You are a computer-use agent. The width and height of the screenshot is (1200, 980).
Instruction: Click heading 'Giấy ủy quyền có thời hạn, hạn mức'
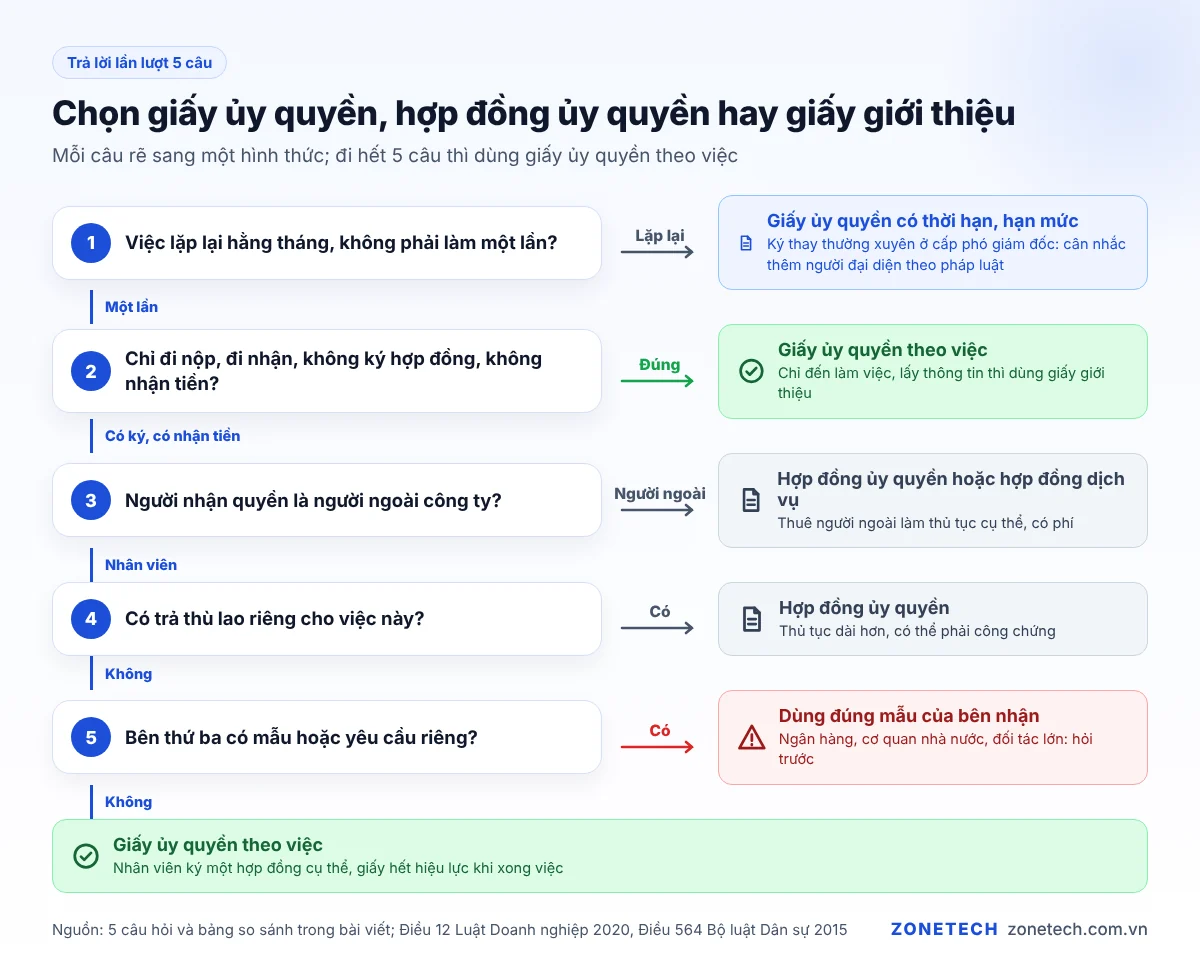click(922, 221)
